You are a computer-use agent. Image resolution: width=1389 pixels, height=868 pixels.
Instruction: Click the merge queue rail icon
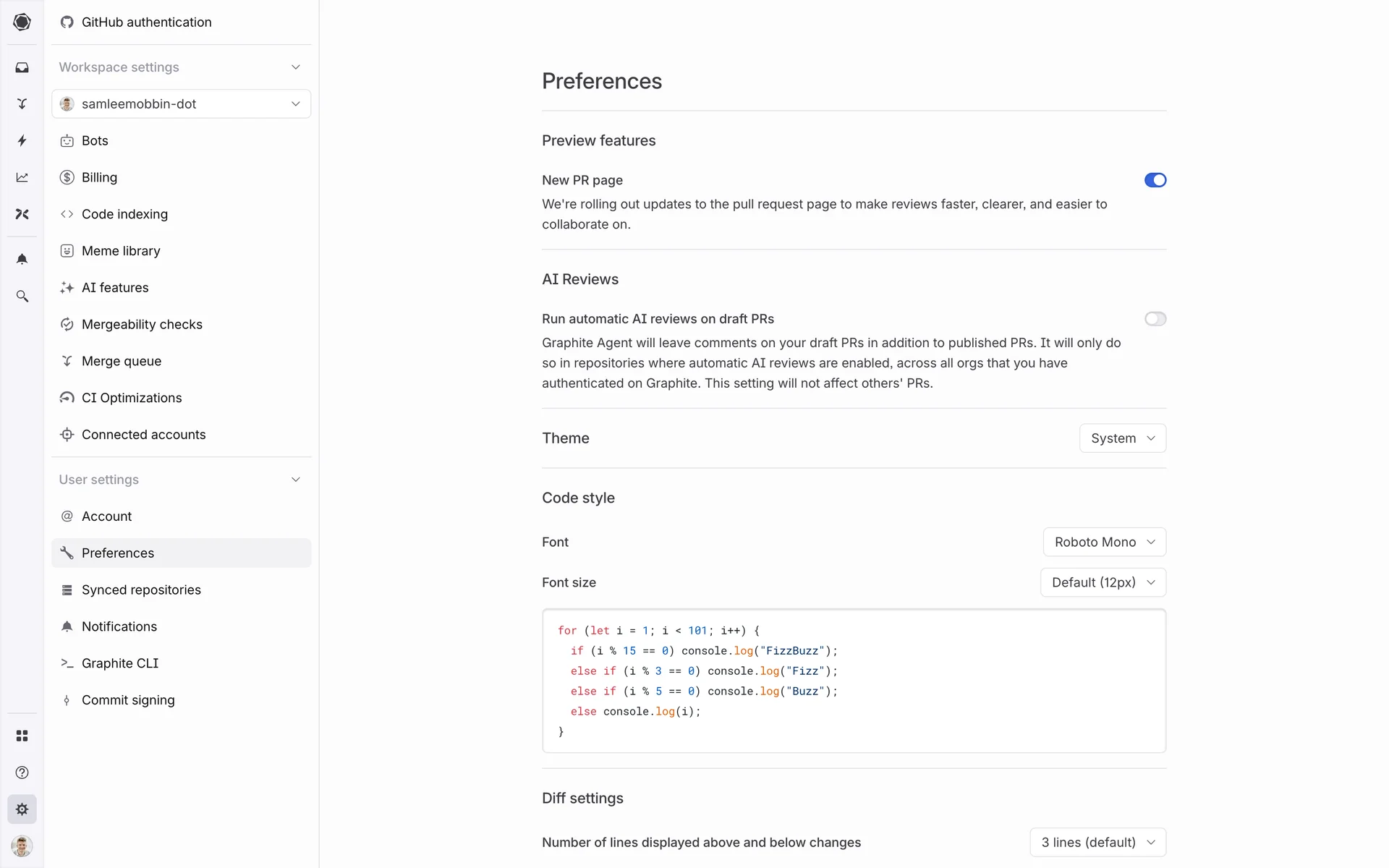point(22,103)
